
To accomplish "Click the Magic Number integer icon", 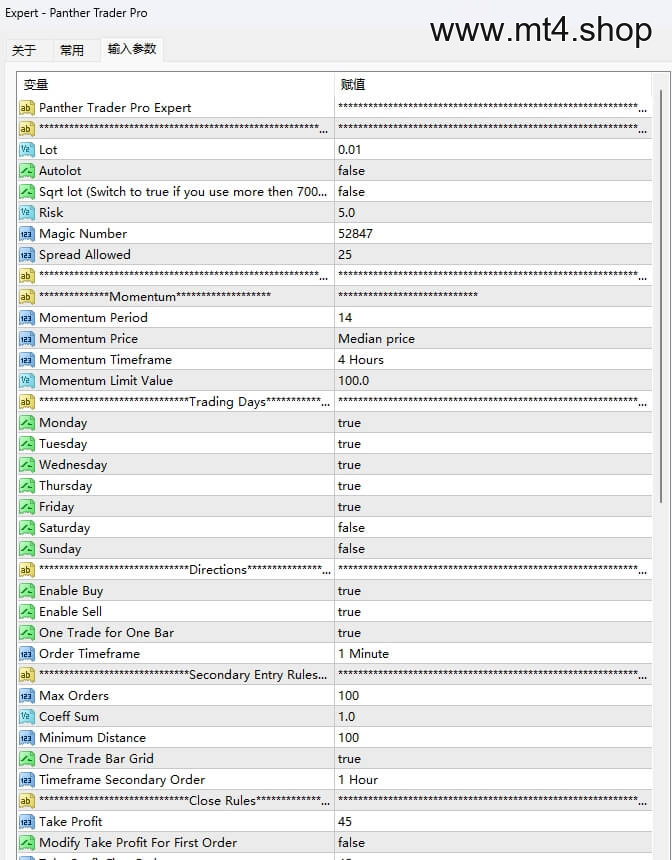I will 26,234.
